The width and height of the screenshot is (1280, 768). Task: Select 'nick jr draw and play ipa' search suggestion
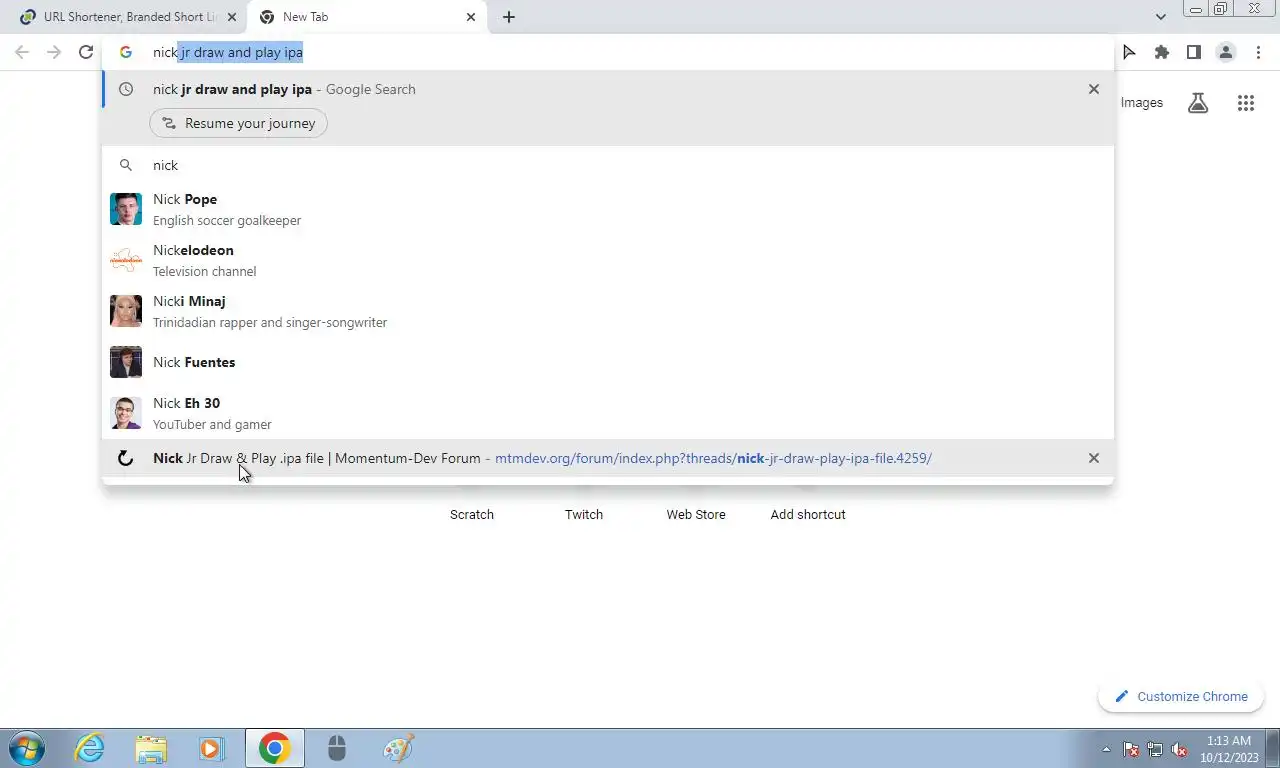608,89
